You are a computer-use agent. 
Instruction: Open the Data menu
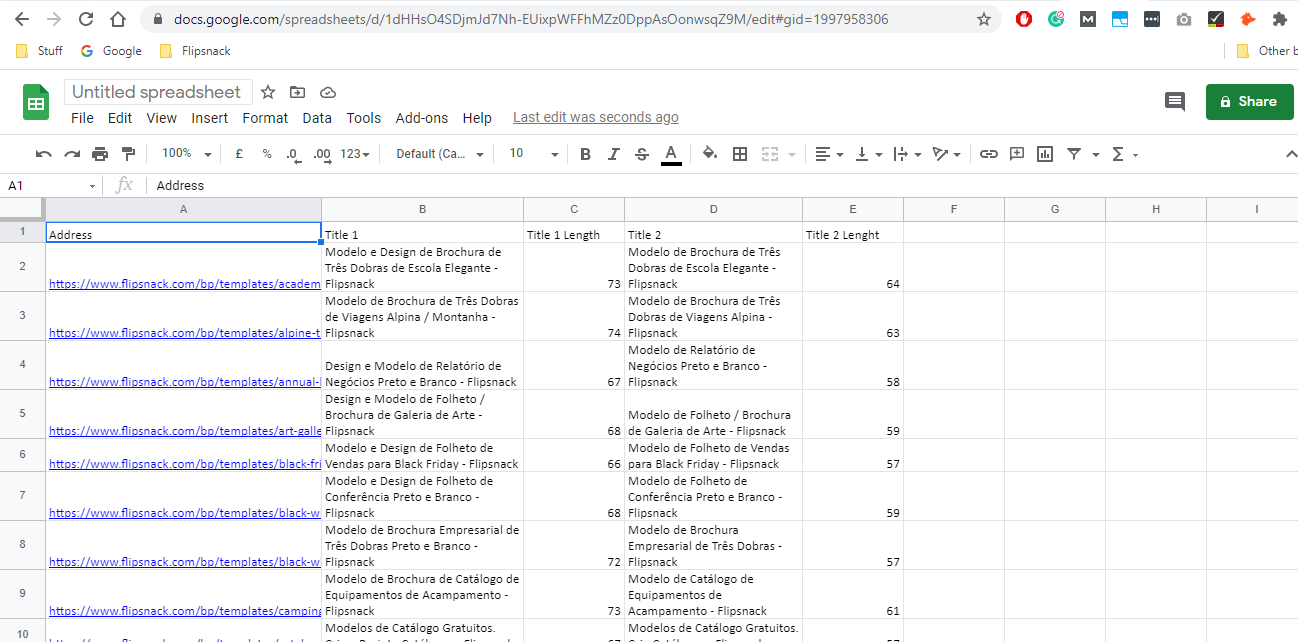pyautogui.click(x=317, y=118)
